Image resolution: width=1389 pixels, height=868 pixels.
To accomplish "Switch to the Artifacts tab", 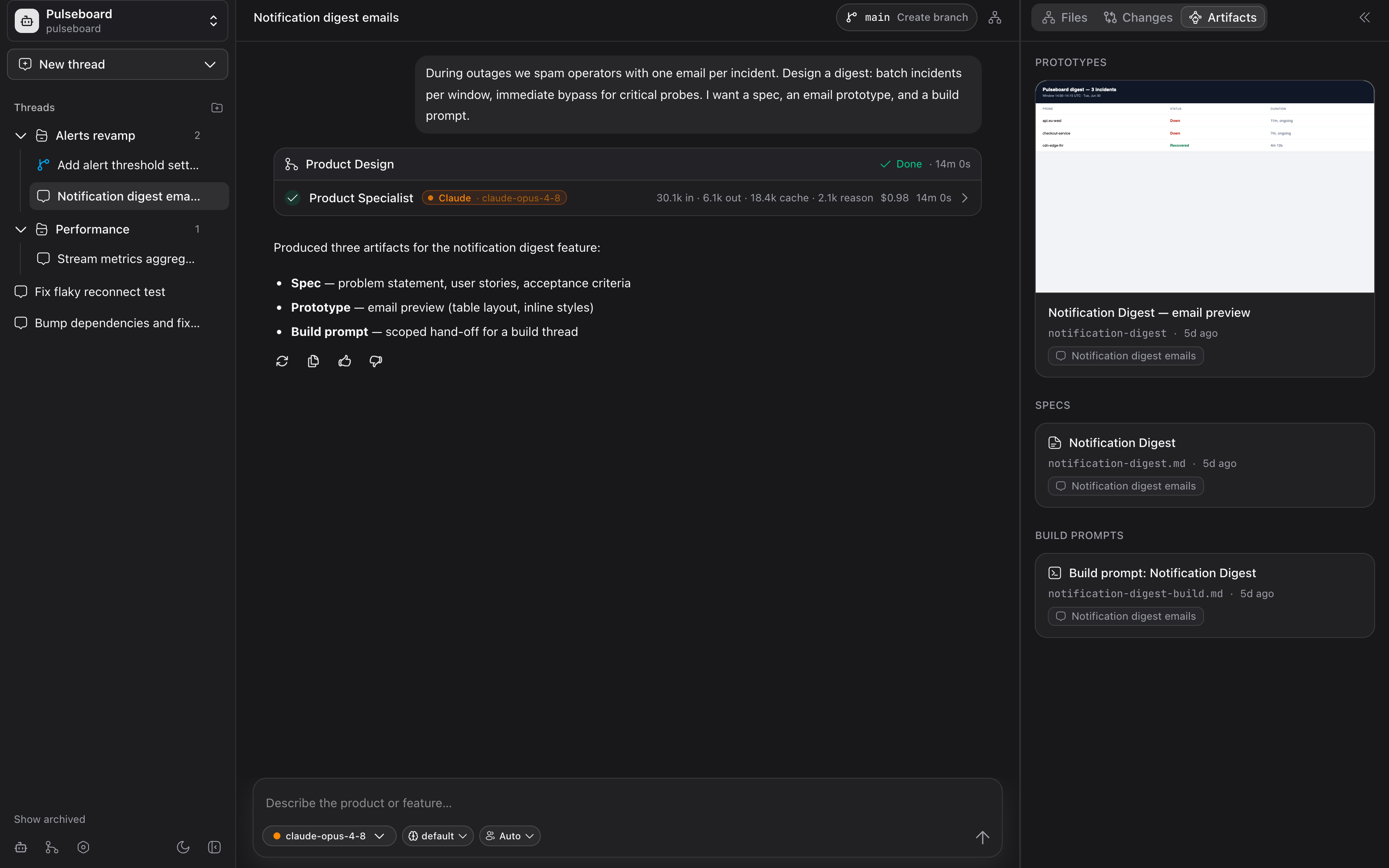I will pyautogui.click(x=1223, y=17).
